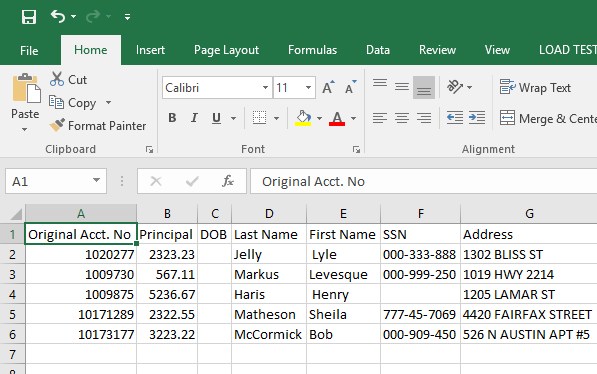The width and height of the screenshot is (597, 374).
Task: Click the Orientation text angle icon
Action: (x=455, y=87)
